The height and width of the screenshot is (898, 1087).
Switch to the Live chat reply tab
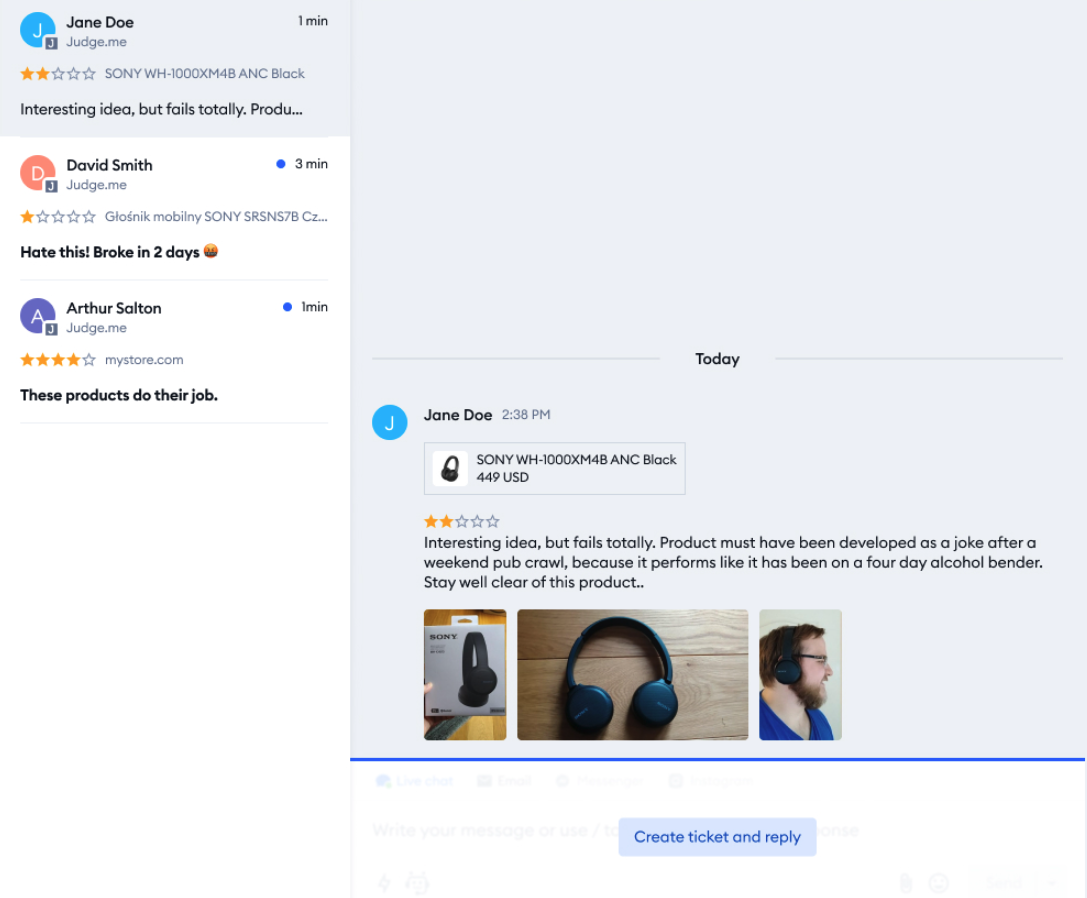415,781
